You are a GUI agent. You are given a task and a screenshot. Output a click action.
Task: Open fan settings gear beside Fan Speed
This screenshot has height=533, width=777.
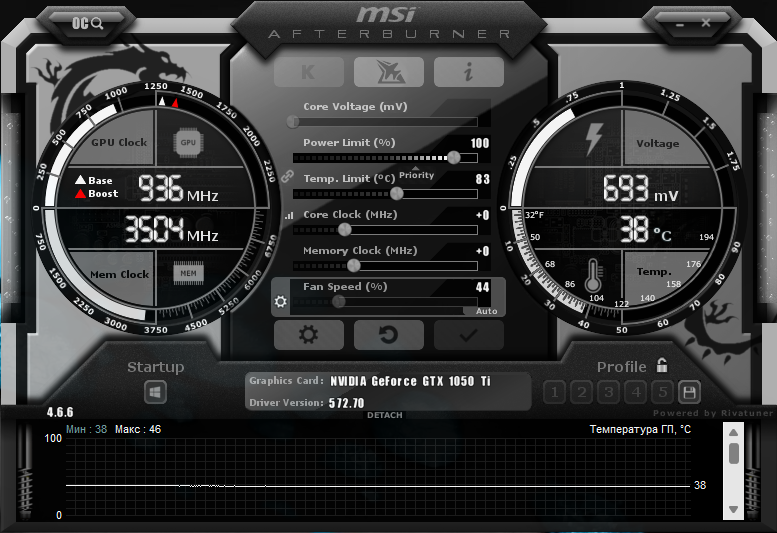click(x=281, y=302)
